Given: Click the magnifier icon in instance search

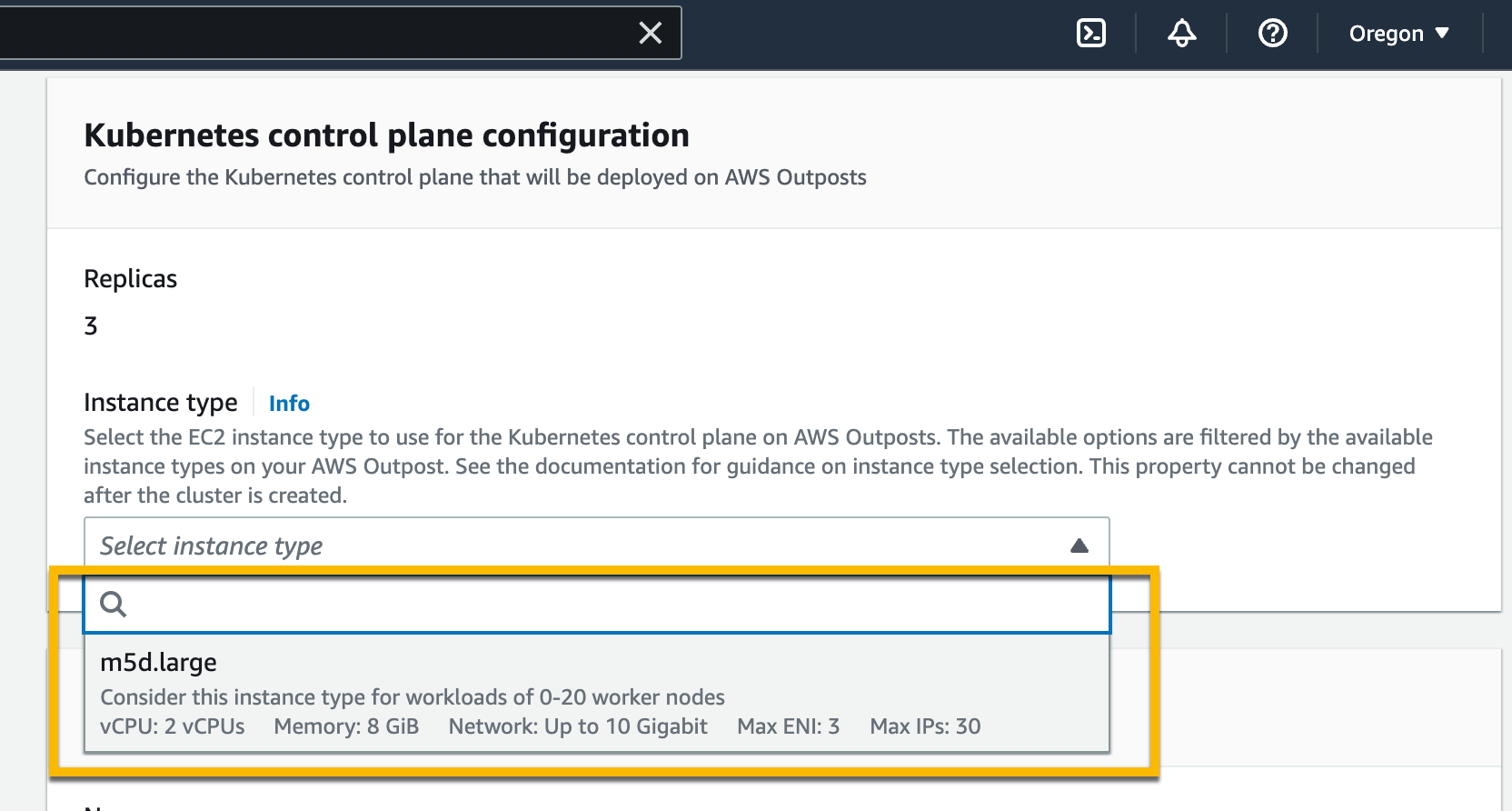Looking at the screenshot, I should coord(113,604).
